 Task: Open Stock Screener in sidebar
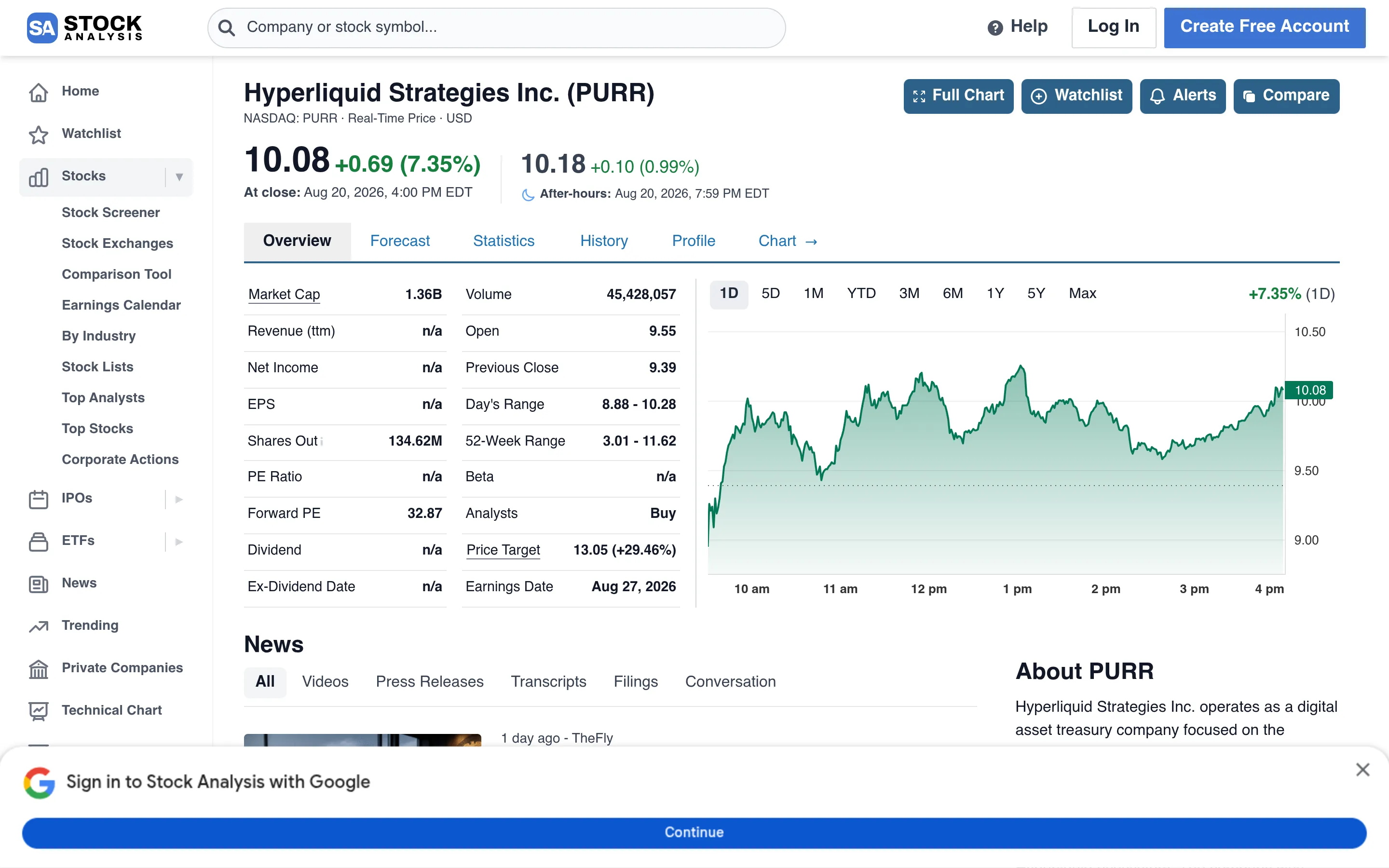(x=111, y=213)
